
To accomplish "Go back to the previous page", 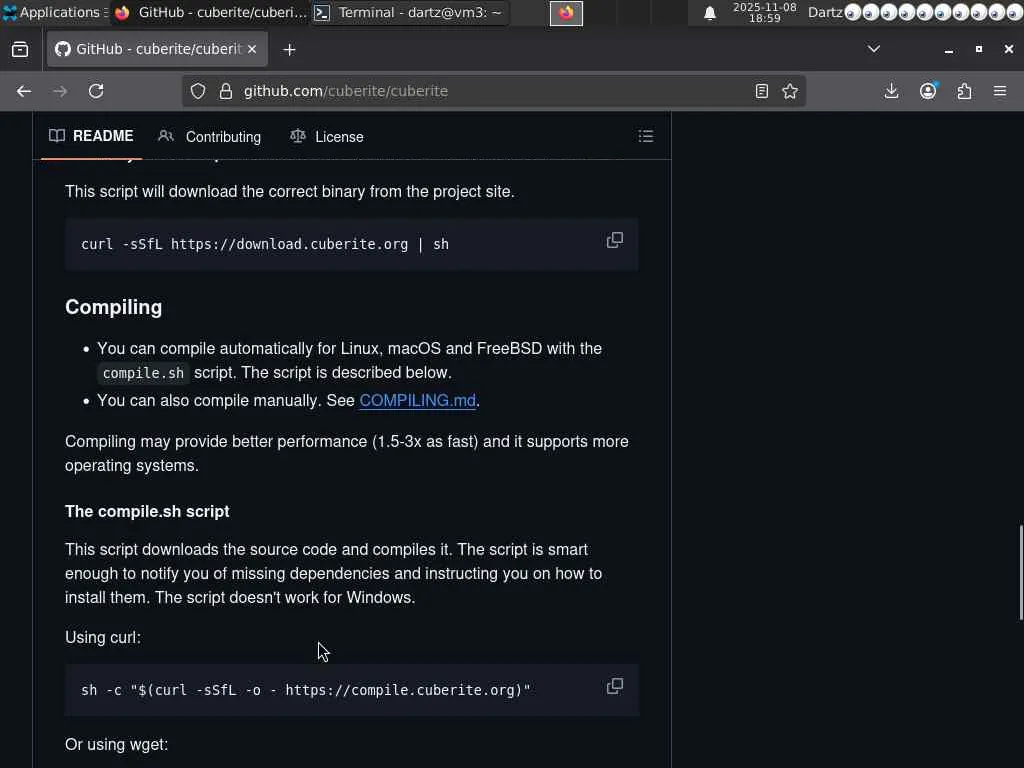I will pyautogui.click(x=24, y=91).
